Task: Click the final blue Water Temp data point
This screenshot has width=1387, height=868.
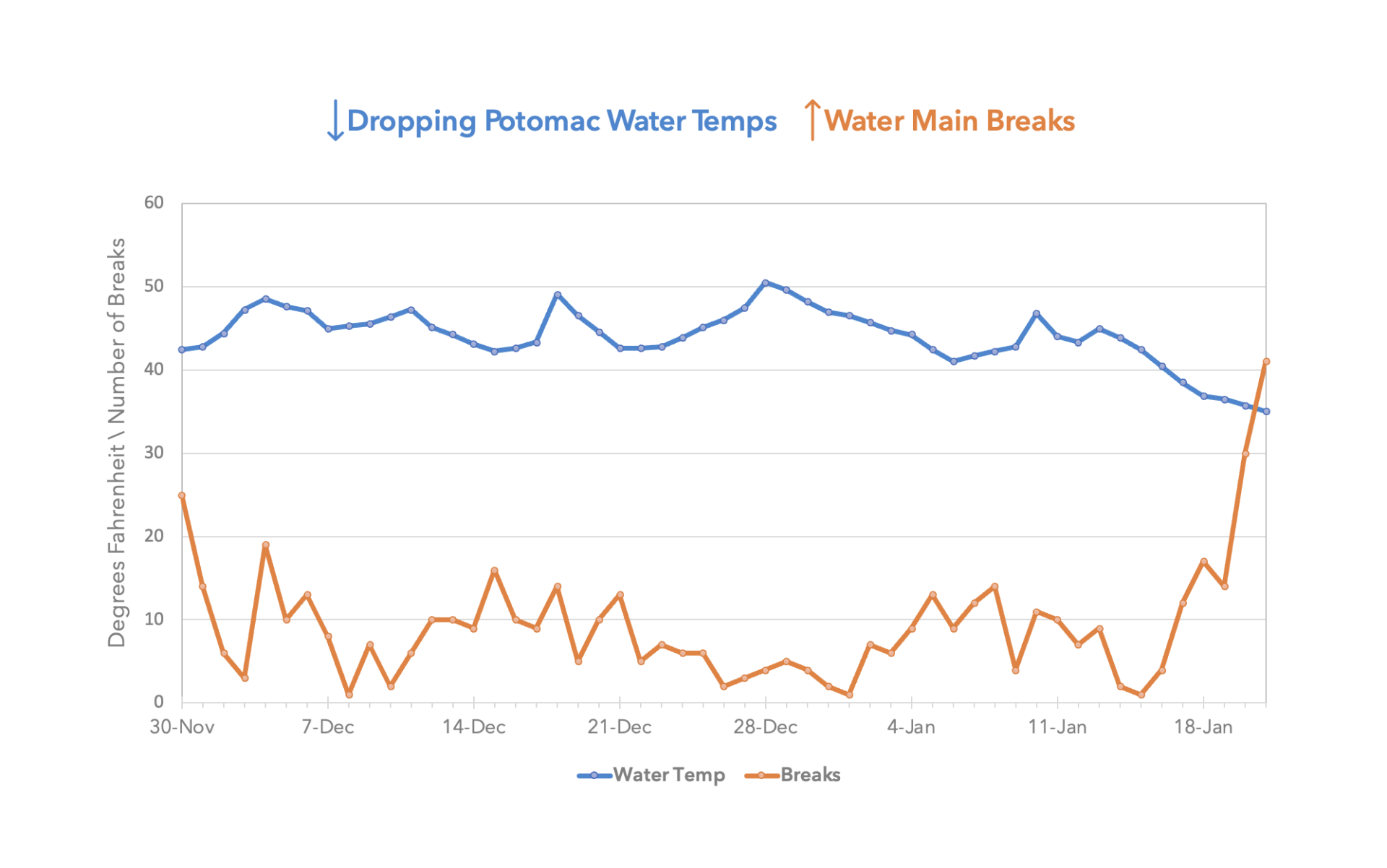Action: (x=1266, y=412)
